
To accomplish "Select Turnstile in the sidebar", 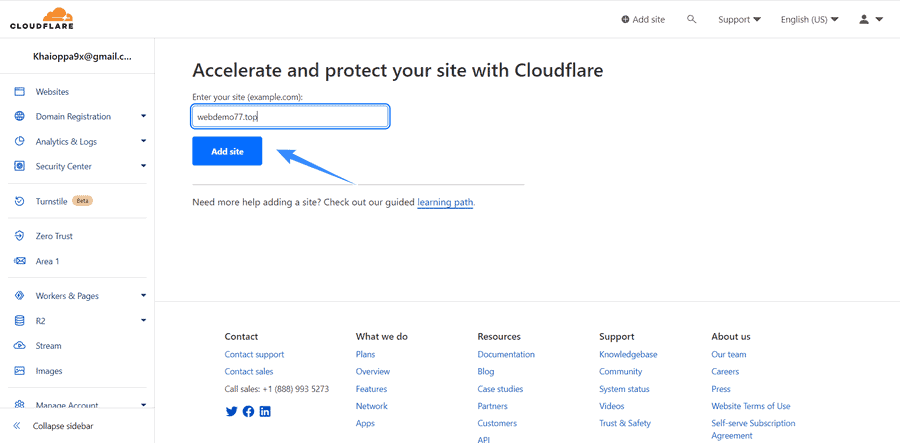I will pos(52,201).
